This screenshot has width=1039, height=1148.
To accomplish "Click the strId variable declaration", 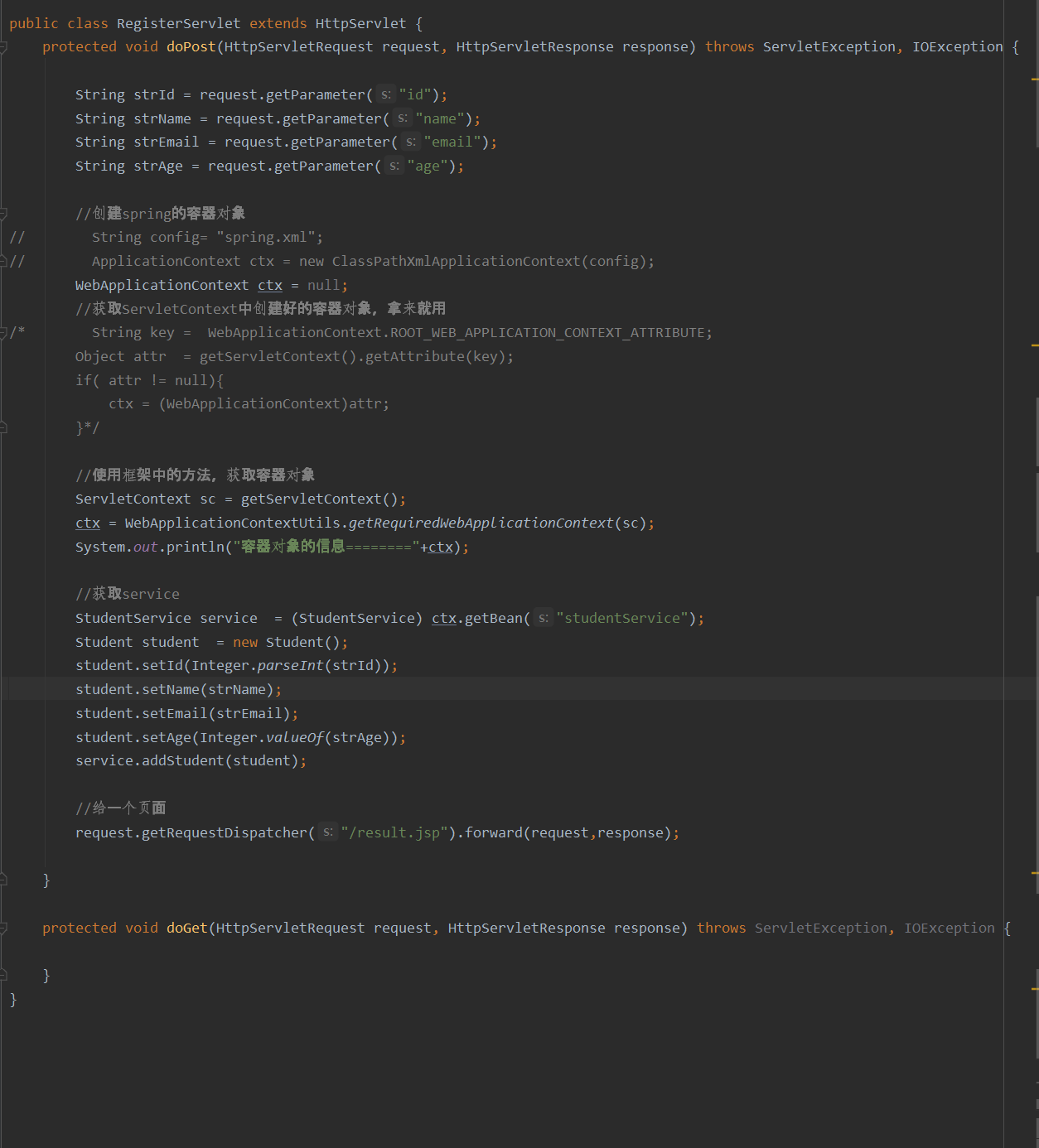I will pos(154,95).
